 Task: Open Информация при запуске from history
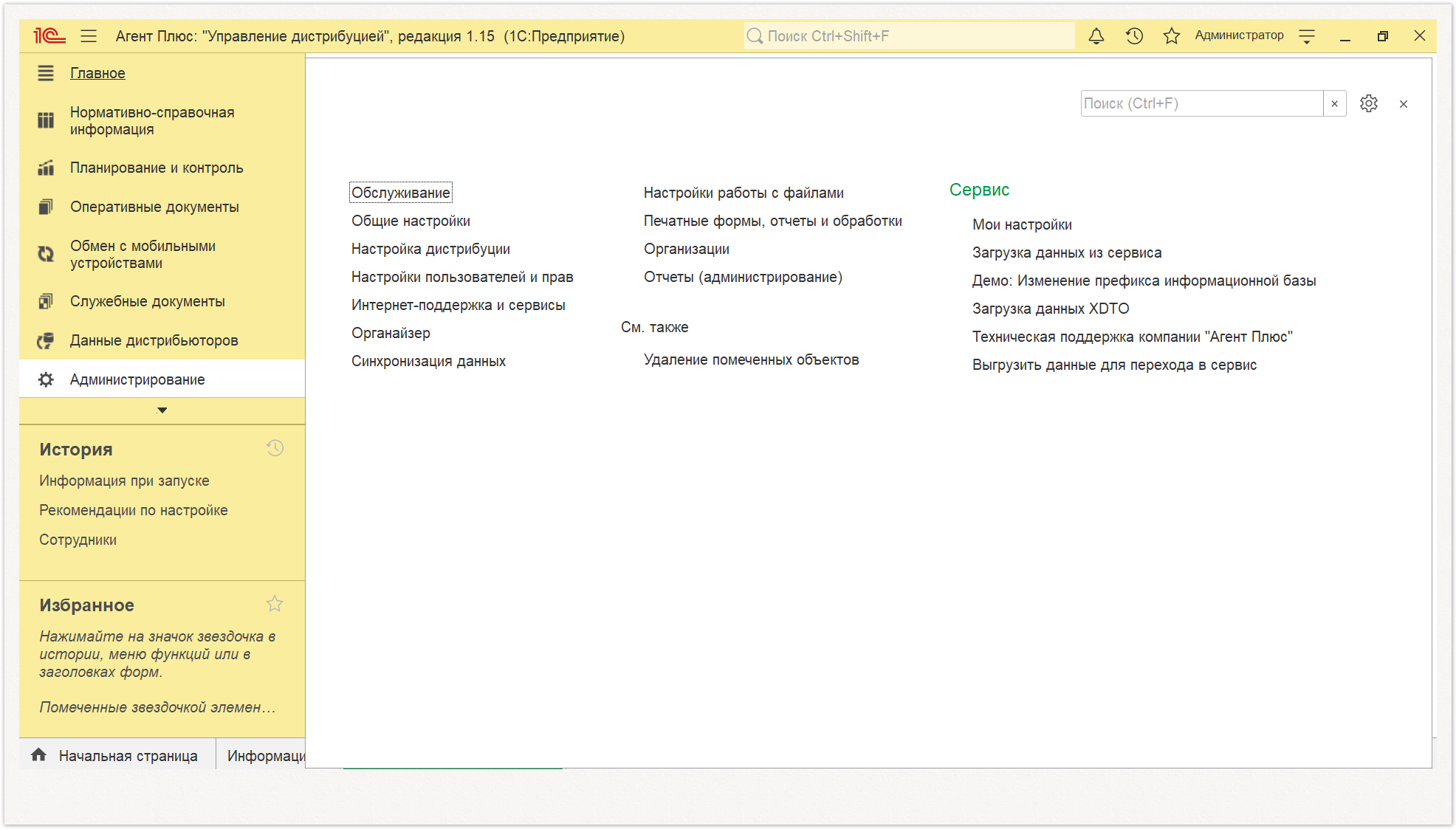tap(124, 481)
